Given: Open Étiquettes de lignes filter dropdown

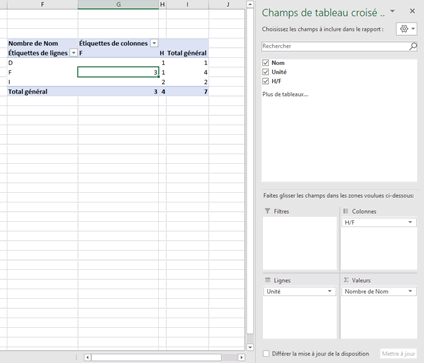Looking at the screenshot, I should (x=73, y=53).
